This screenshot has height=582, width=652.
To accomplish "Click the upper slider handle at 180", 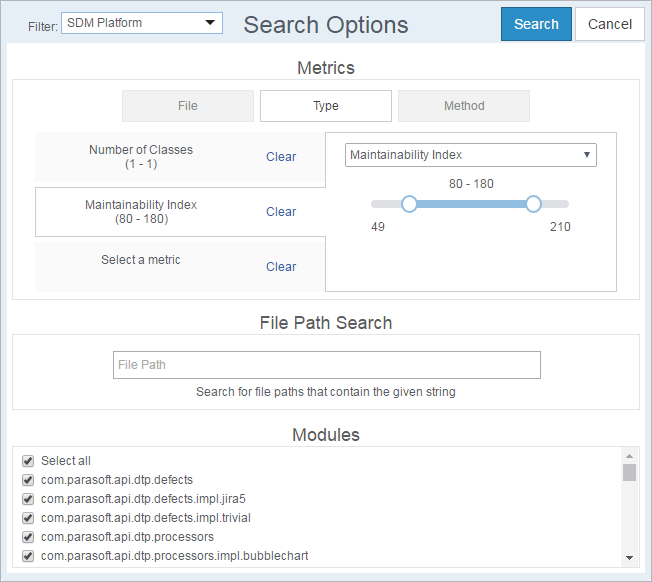I will (x=533, y=204).
